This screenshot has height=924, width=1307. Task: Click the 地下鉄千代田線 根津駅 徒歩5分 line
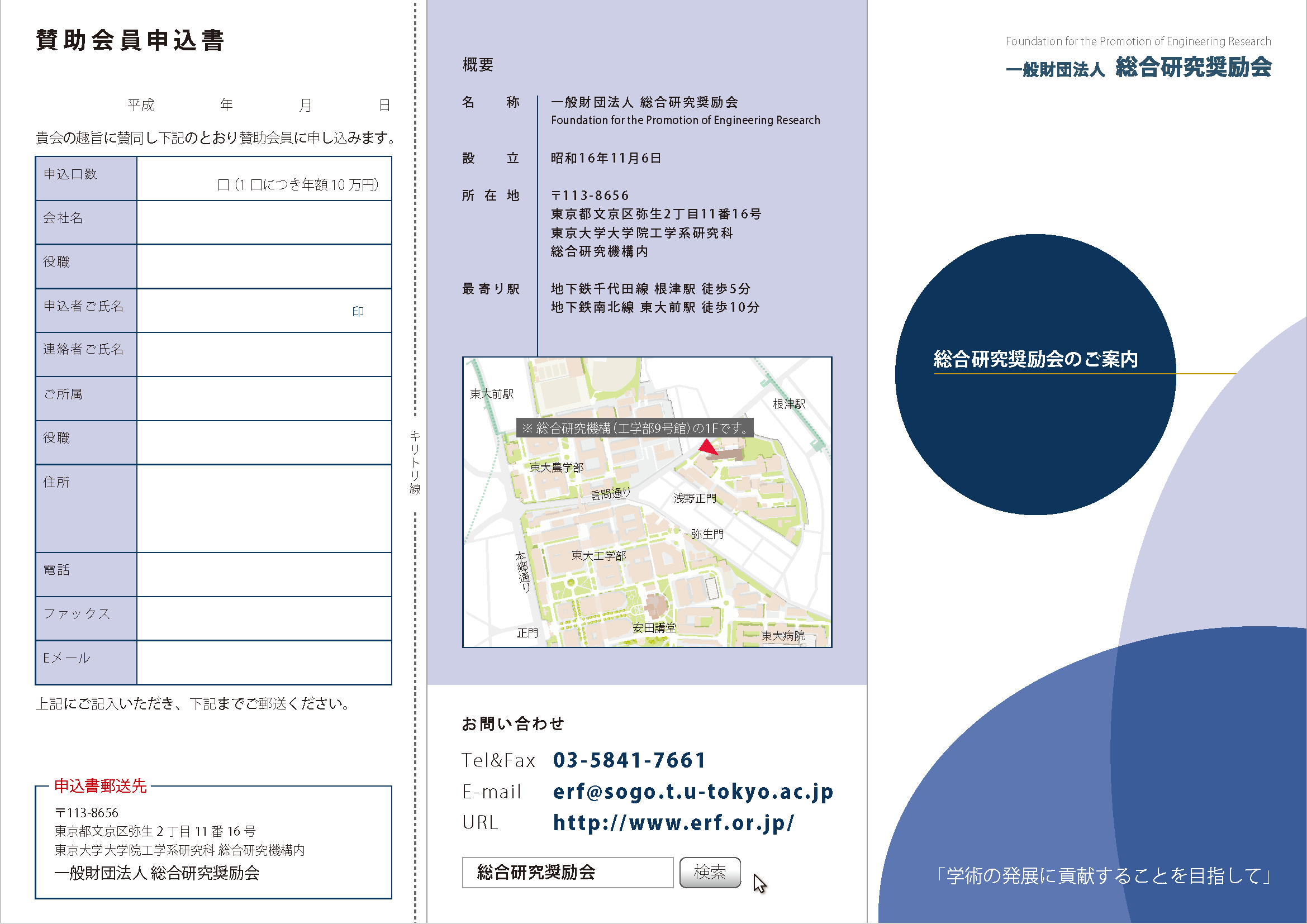(x=650, y=289)
